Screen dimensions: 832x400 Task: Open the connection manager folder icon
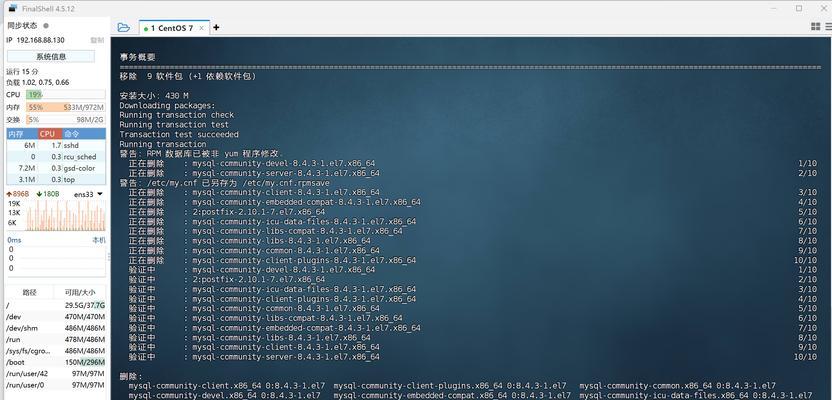[123, 28]
